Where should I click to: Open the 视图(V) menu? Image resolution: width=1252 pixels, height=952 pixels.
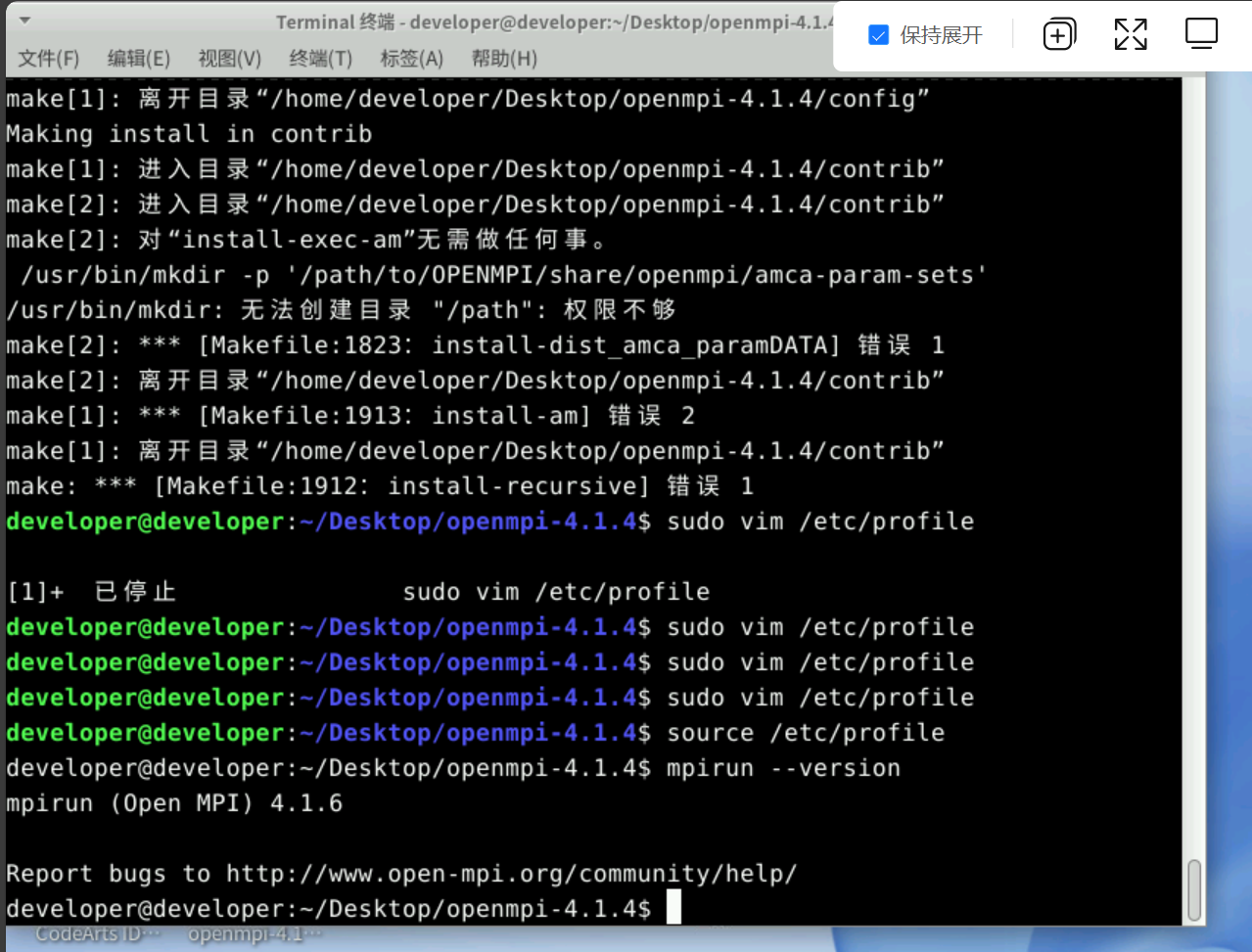pyautogui.click(x=230, y=59)
